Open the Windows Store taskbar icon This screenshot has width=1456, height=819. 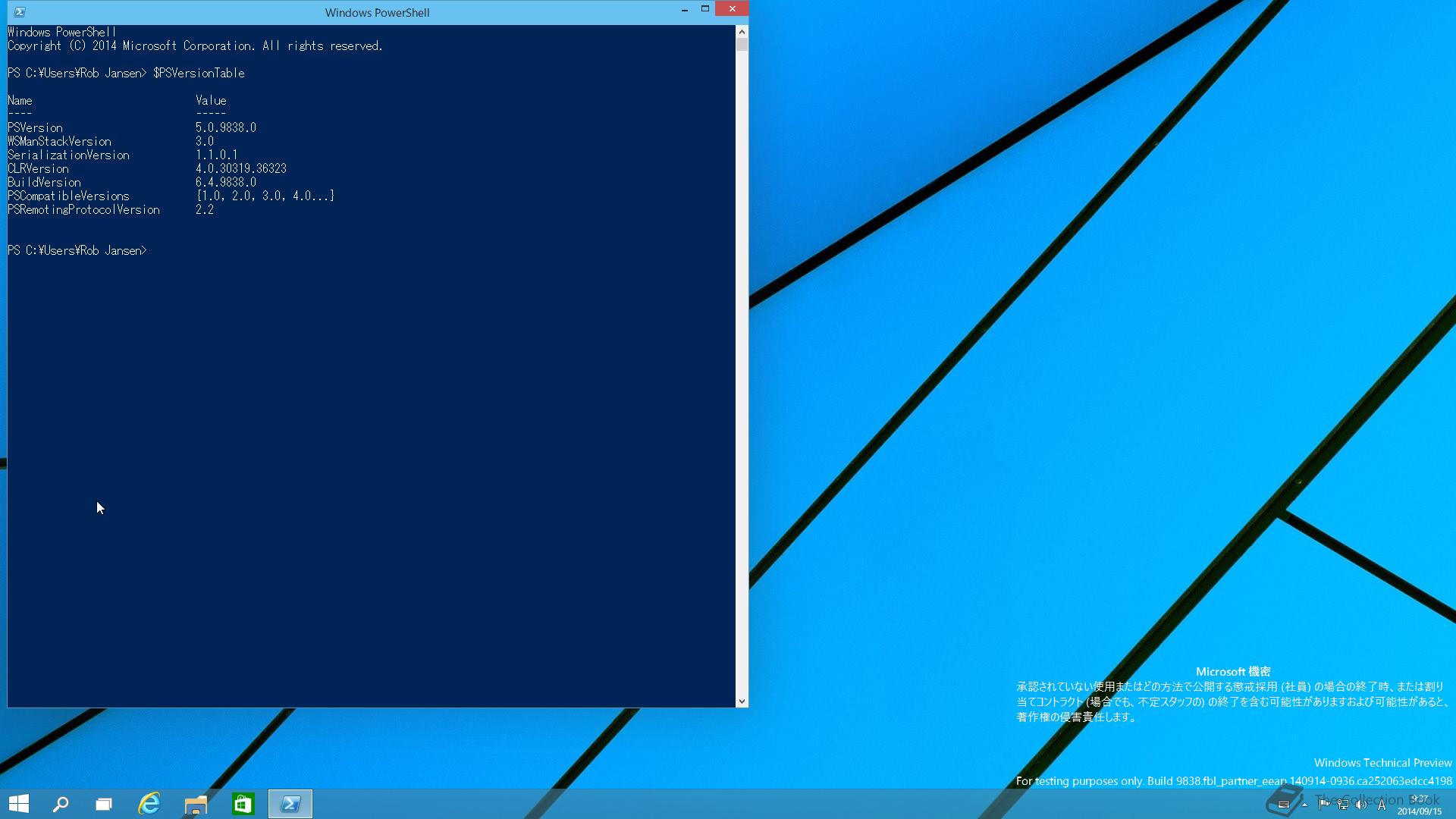[x=243, y=804]
